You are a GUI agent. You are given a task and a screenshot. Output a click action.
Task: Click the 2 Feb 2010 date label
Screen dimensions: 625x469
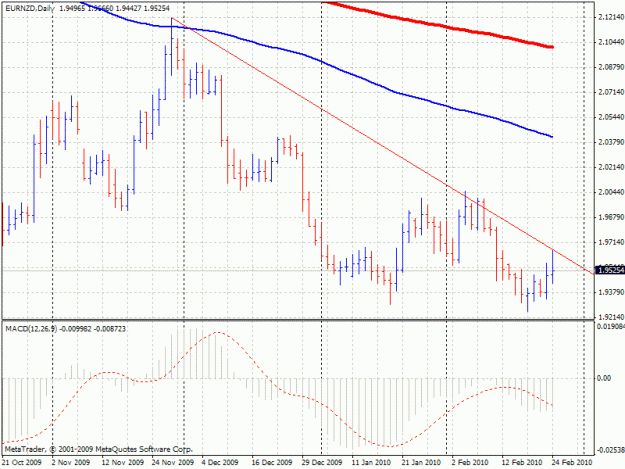470,462
